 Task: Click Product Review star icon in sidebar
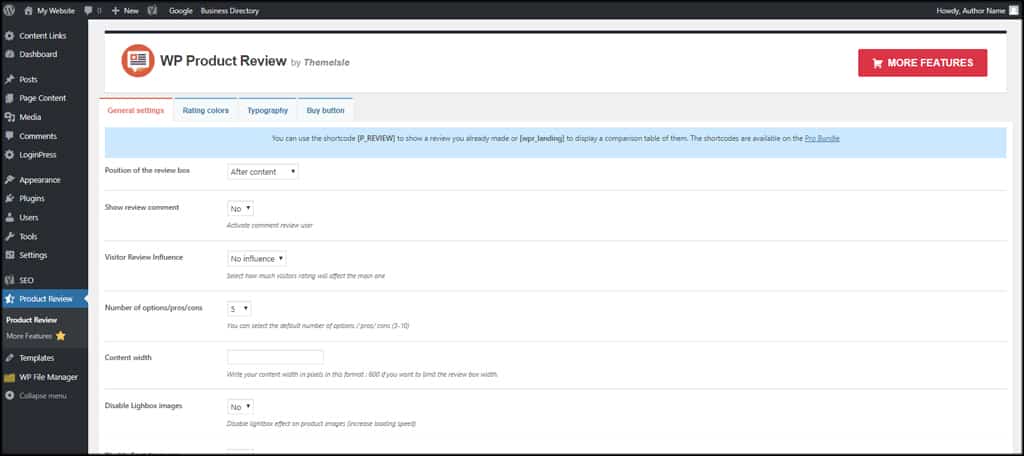coord(9,299)
